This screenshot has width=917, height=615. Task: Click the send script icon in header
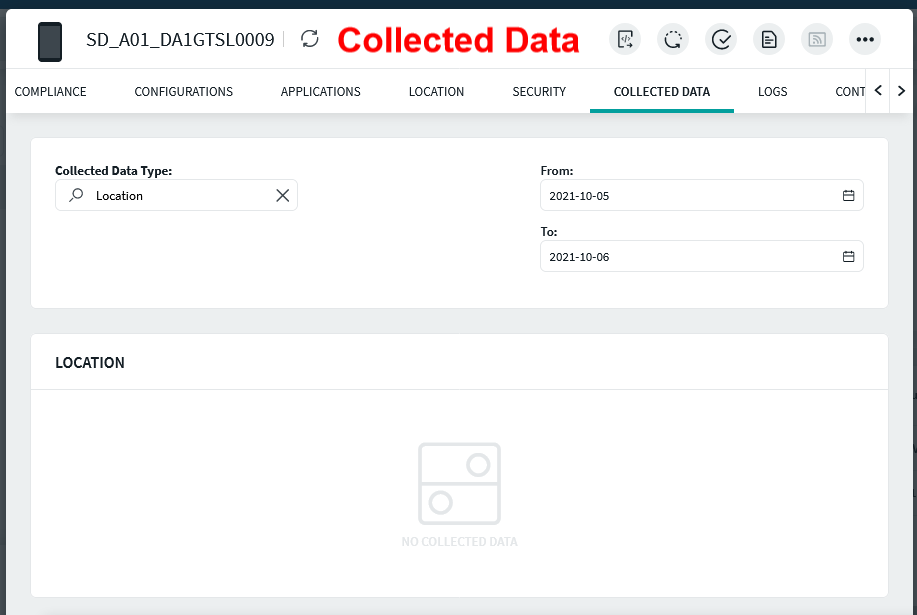point(625,40)
